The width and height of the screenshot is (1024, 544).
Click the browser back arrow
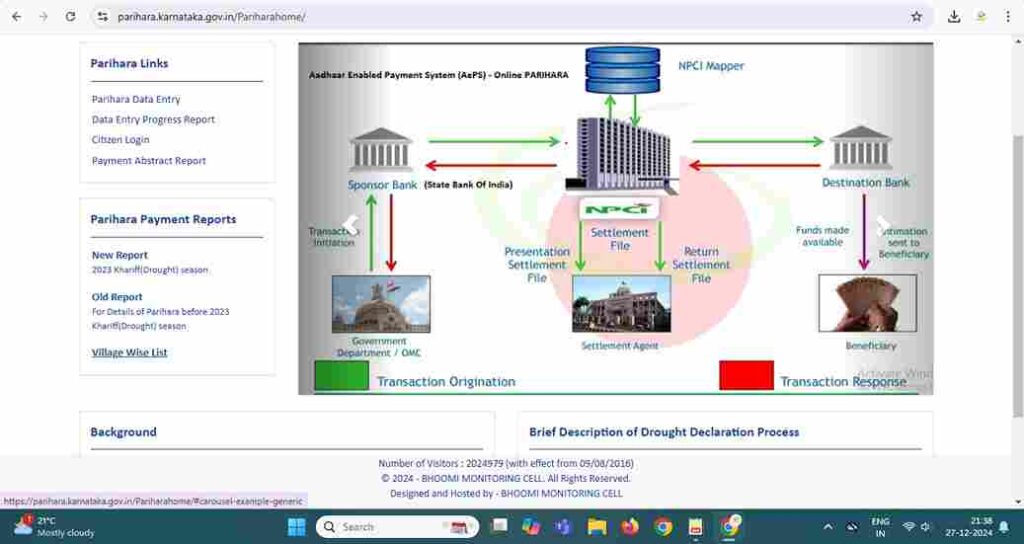point(16,17)
